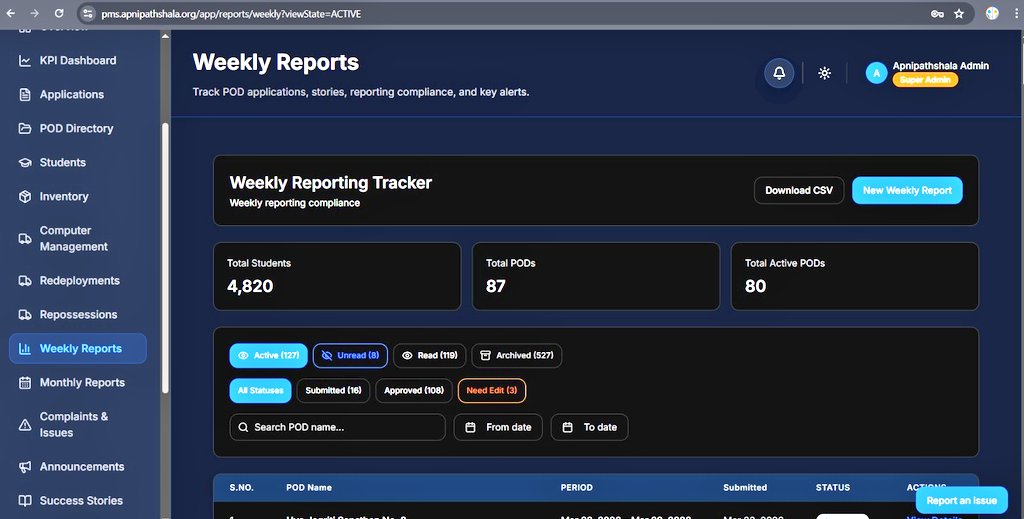Screen dimensions: 1024x519
Task: Open the Students section
Action: click(x=78, y=163)
